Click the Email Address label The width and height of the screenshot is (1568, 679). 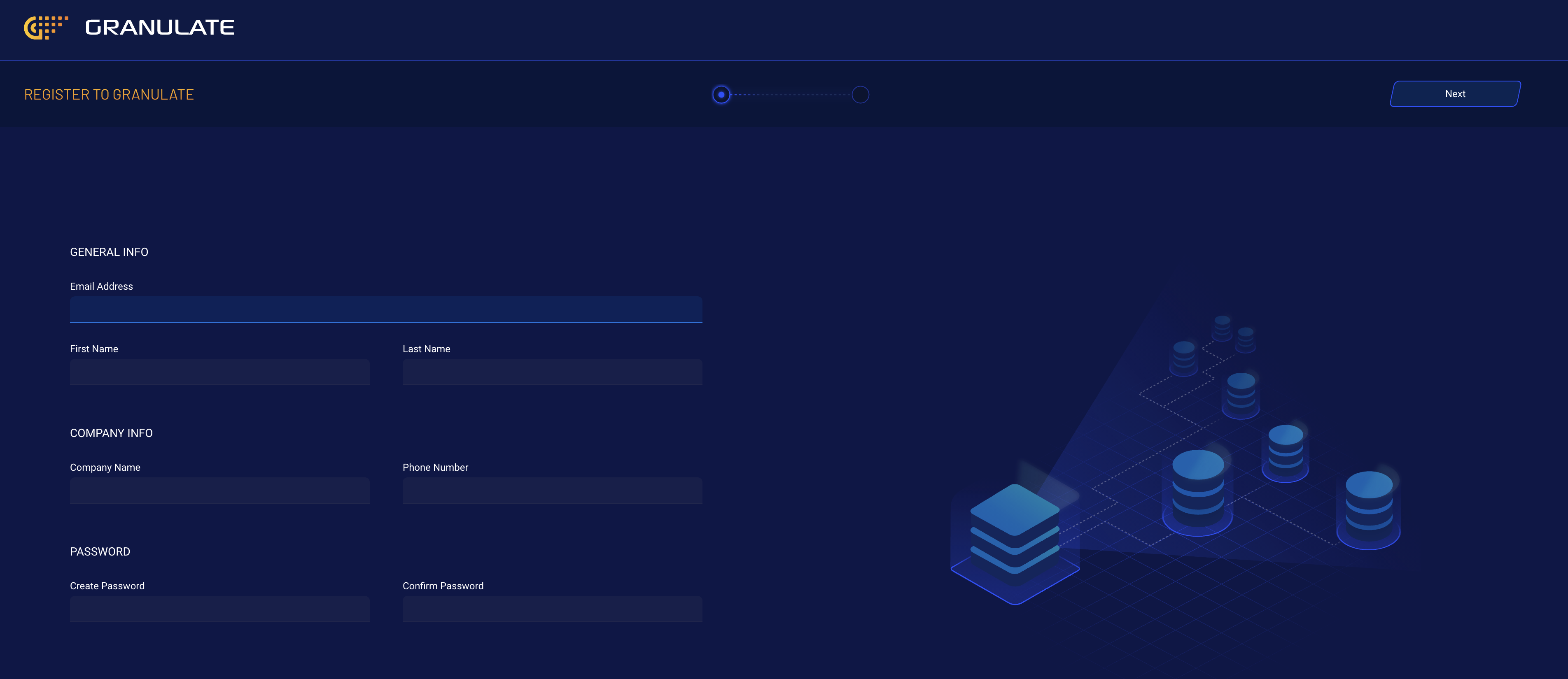(101, 286)
